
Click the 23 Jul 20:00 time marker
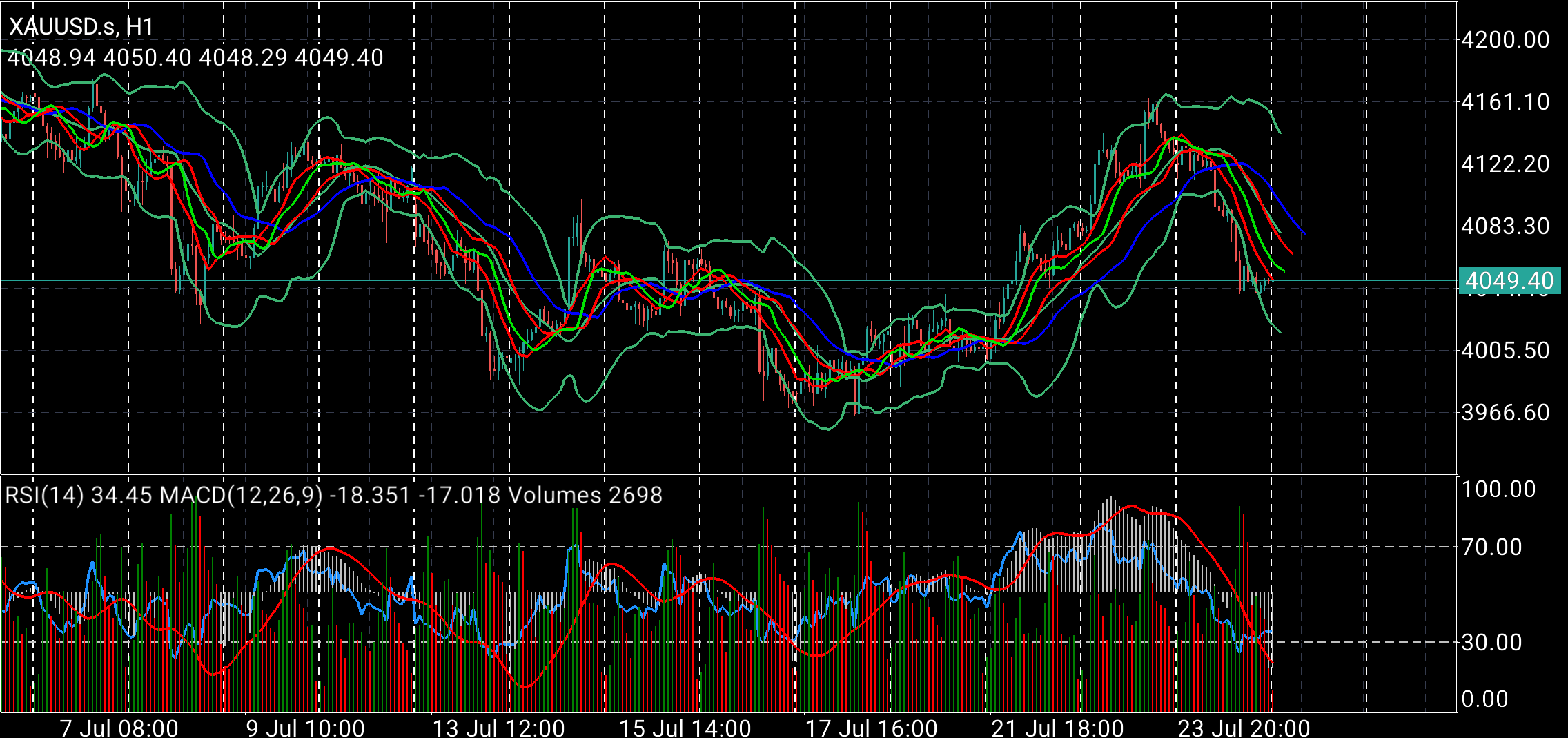click(1244, 728)
